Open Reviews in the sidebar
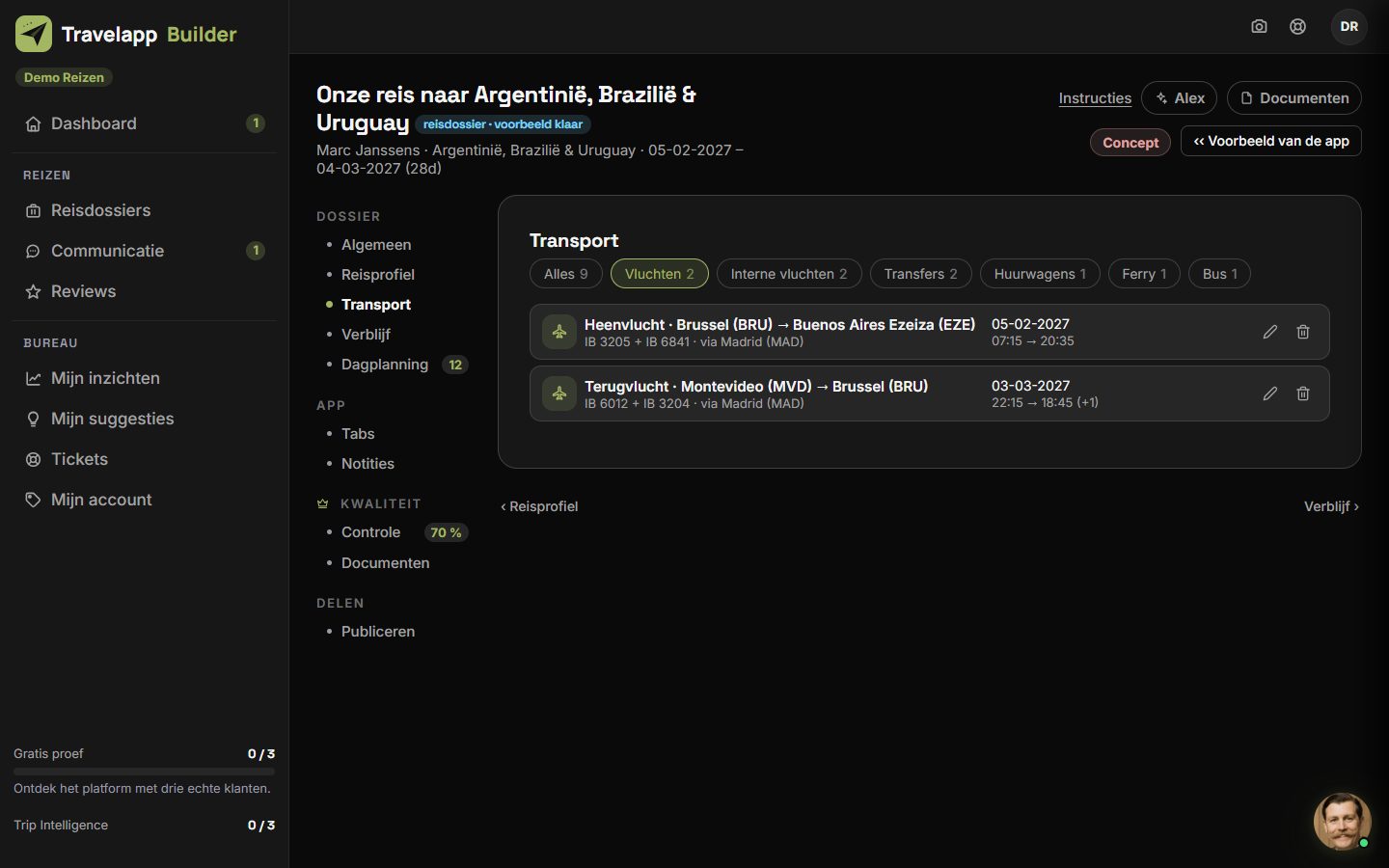This screenshot has width=1389, height=868. pos(145,291)
